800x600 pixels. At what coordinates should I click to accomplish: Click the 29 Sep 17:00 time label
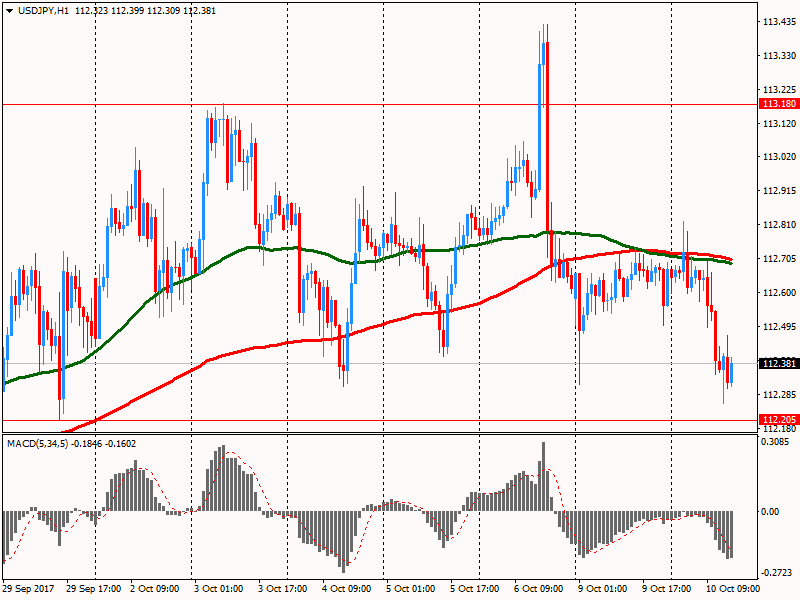pyautogui.click(x=94, y=589)
